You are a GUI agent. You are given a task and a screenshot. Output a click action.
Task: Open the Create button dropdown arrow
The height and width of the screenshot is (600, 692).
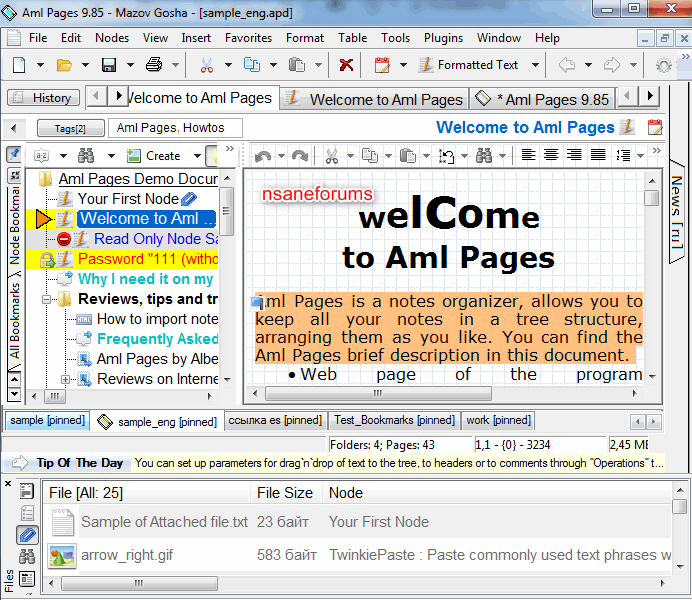pyautogui.click(x=197, y=156)
